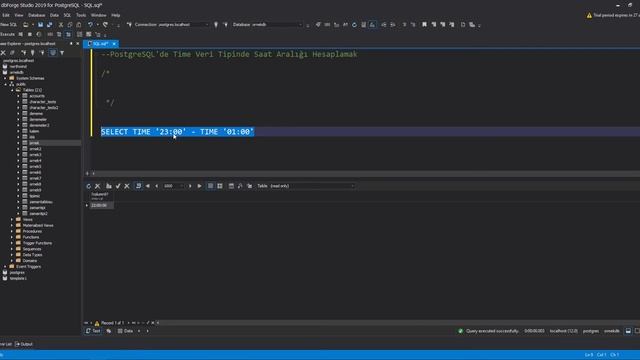Click the open file folder icon

(26, 24)
